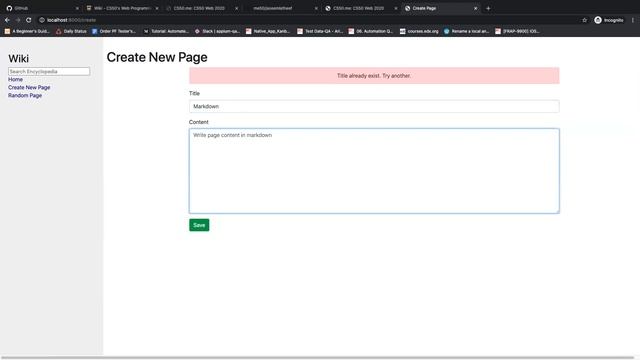The height and width of the screenshot is (360, 640).
Task: Click the Title field label
Action: click(x=194, y=93)
